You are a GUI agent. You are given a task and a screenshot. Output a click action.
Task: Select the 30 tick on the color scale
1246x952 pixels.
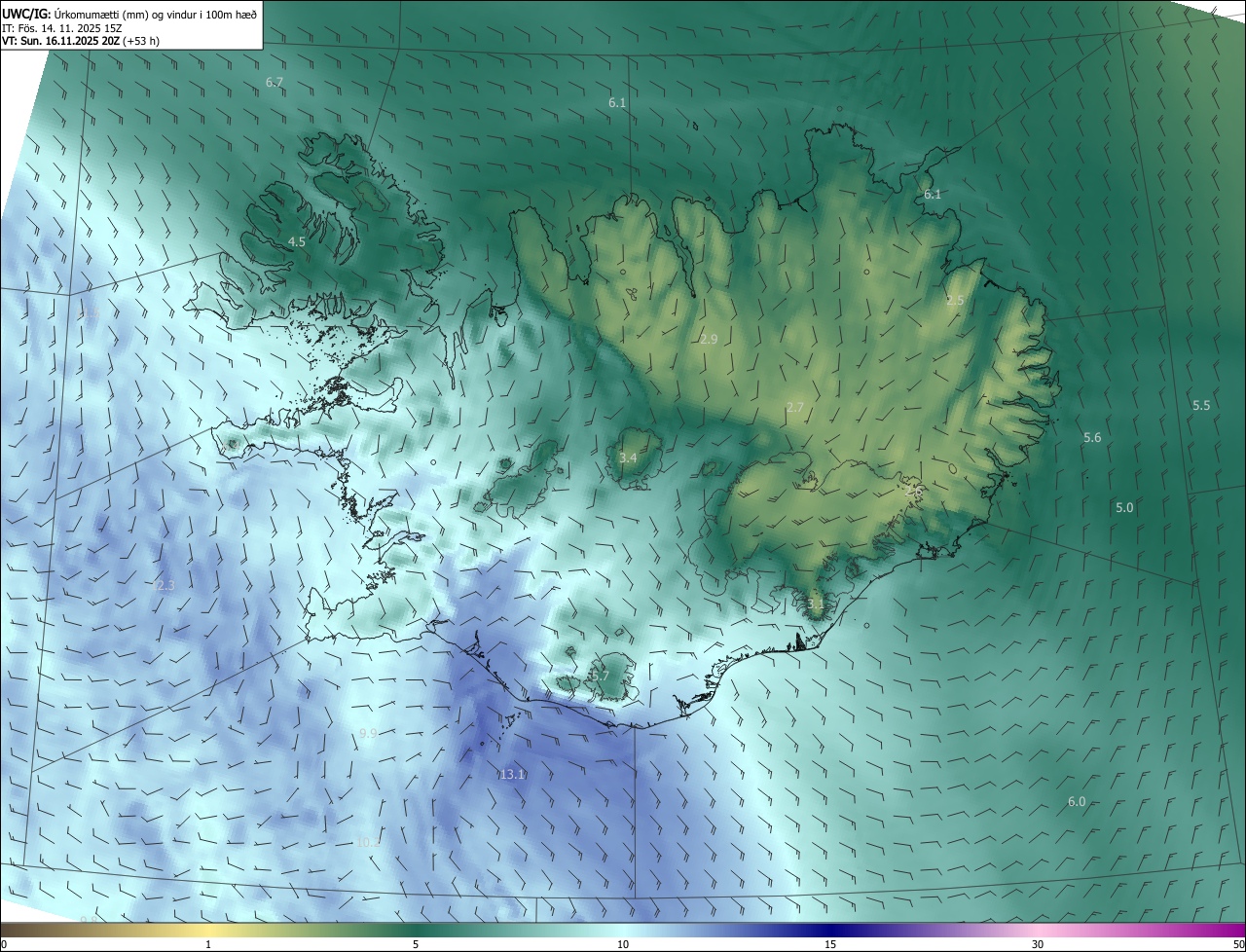(1038, 944)
